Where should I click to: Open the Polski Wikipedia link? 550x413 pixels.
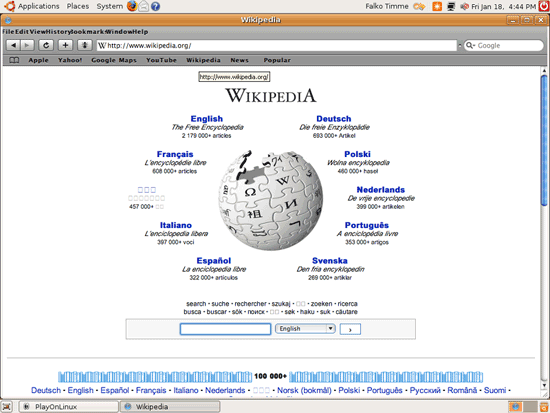[357, 154]
